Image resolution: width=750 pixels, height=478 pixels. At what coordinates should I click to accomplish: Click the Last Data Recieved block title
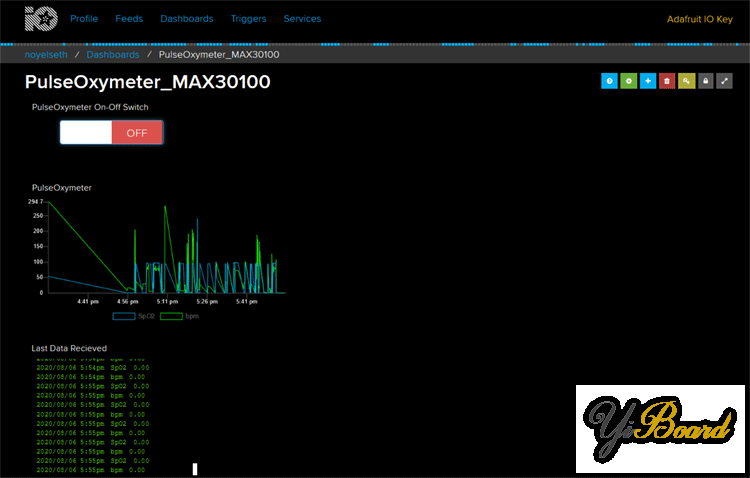pyautogui.click(x=69, y=348)
